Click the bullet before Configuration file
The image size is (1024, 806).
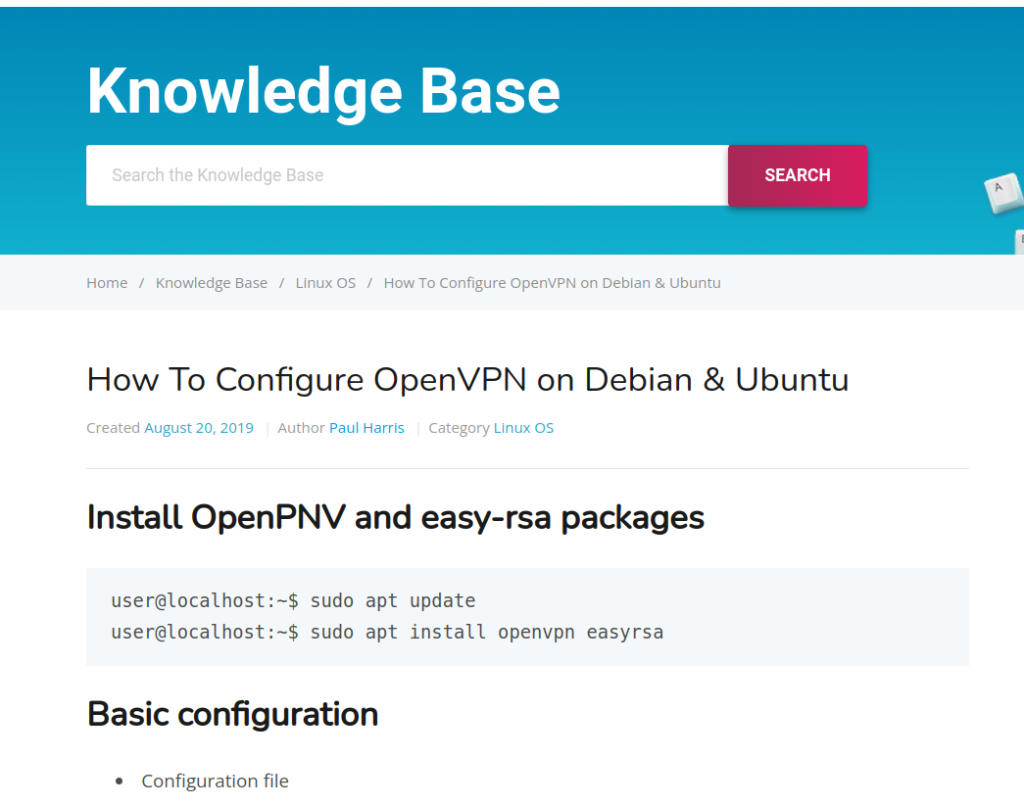click(x=119, y=781)
